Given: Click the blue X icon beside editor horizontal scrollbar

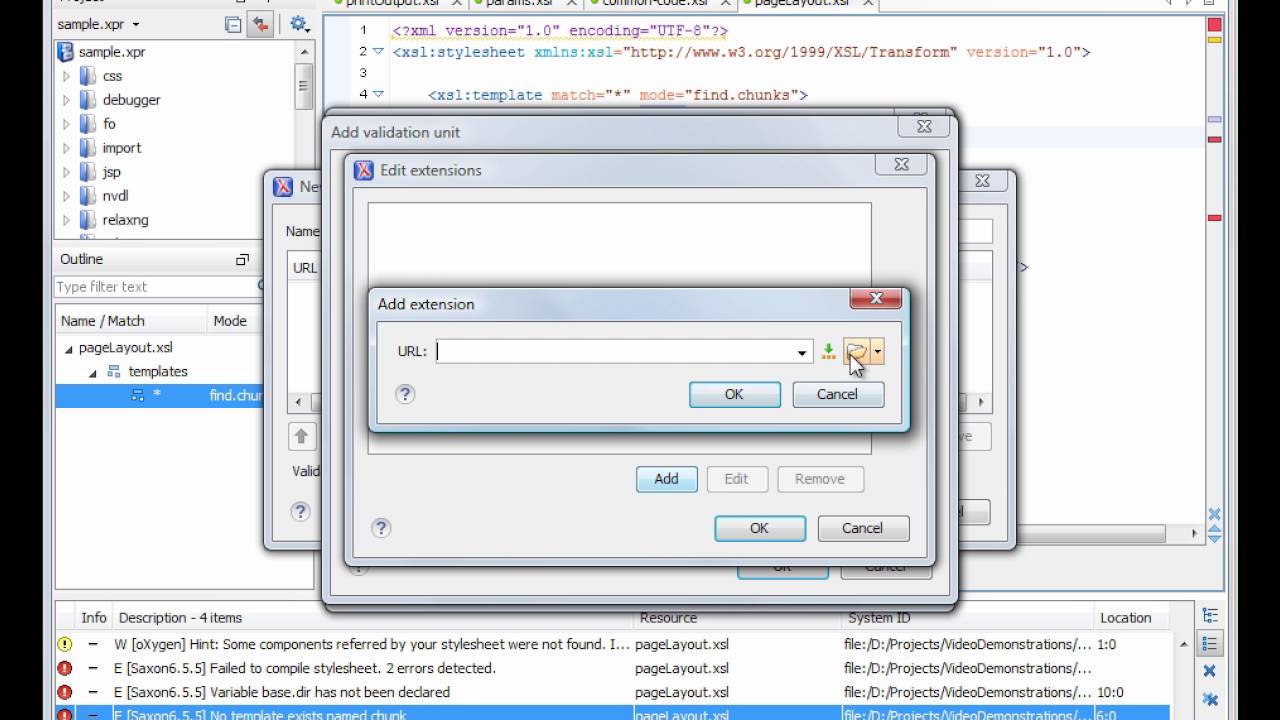Looking at the screenshot, I should (x=1214, y=516).
